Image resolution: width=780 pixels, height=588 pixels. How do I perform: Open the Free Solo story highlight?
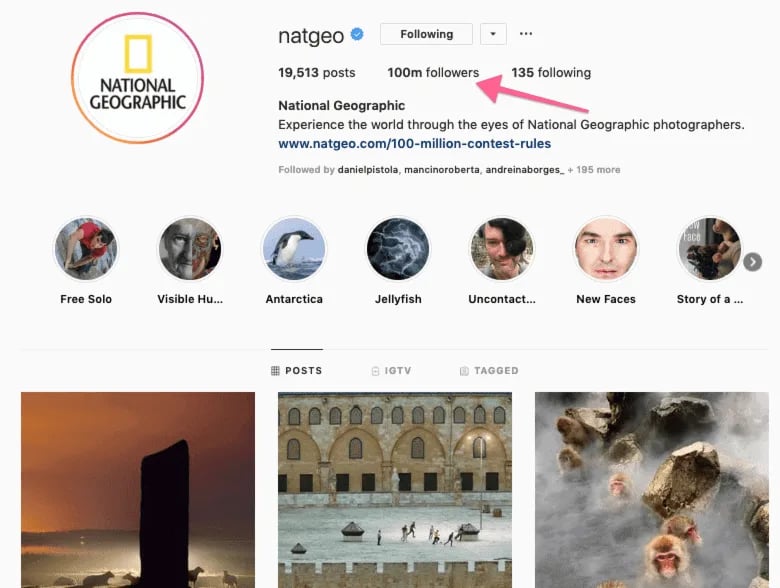point(86,250)
